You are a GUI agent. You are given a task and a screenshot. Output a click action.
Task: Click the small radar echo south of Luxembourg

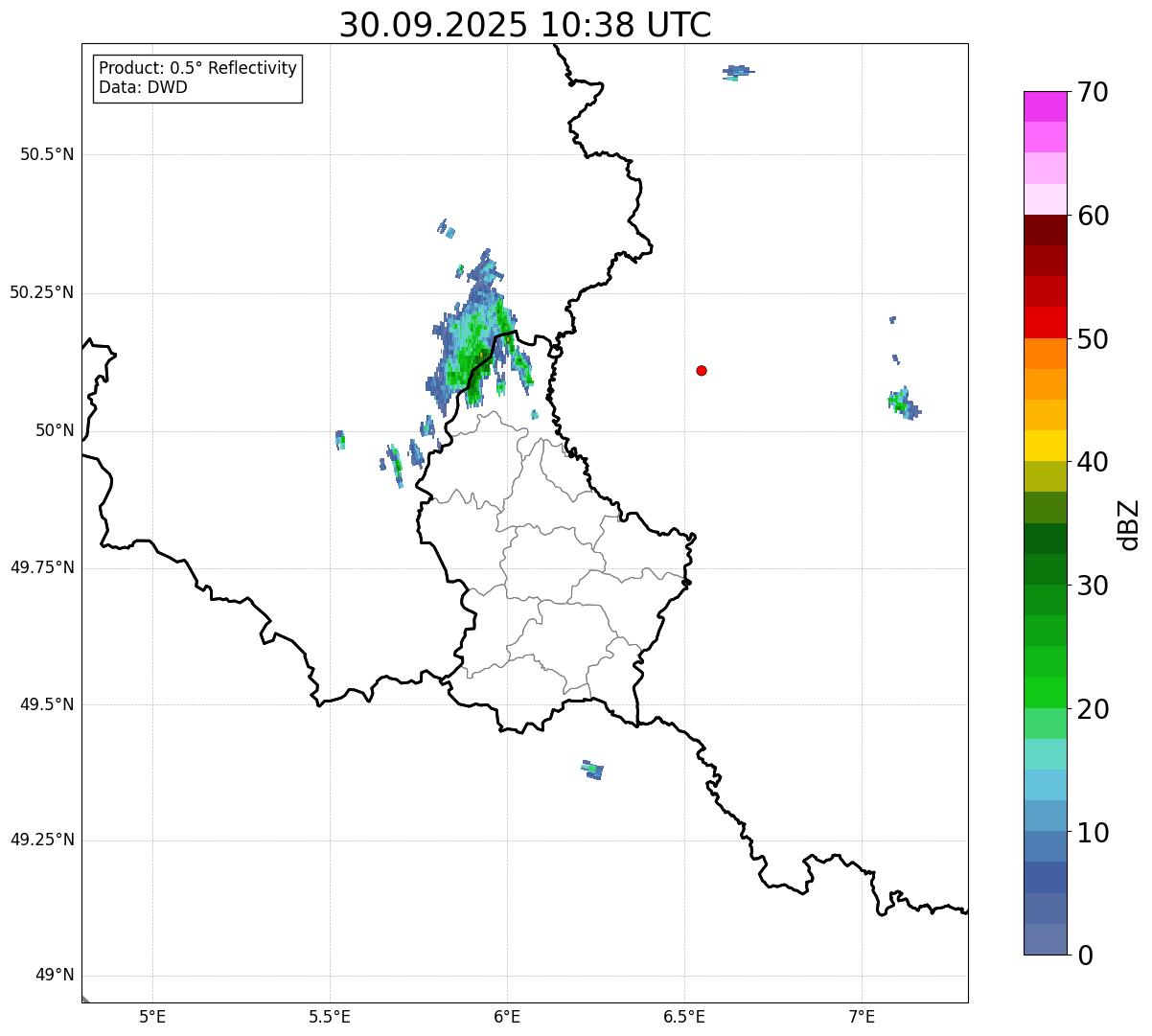[592, 769]
